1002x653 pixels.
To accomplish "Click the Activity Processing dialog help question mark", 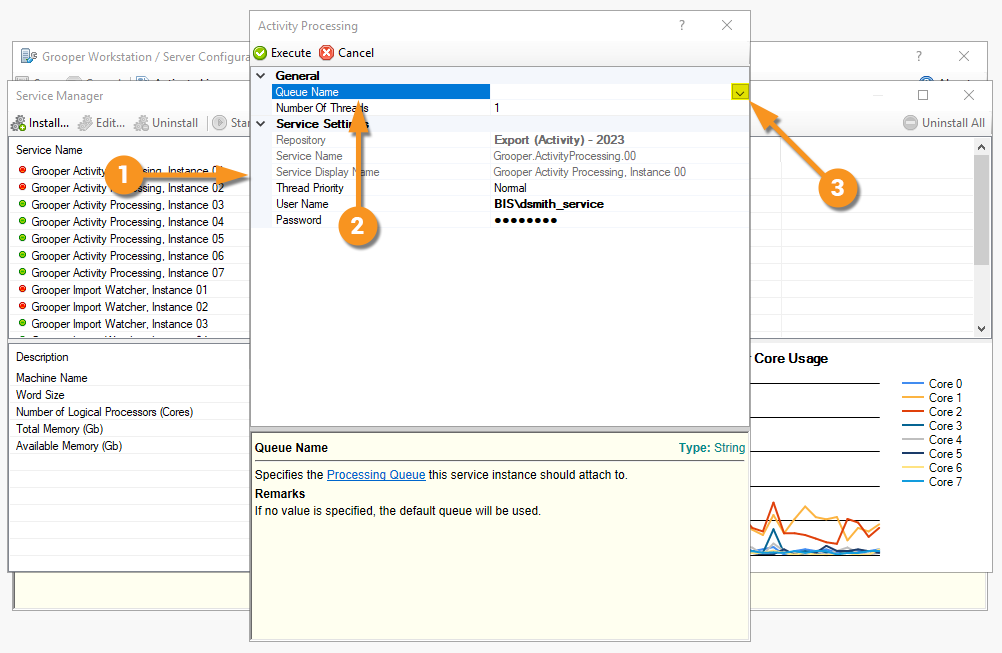I will (x=682, y=26).
